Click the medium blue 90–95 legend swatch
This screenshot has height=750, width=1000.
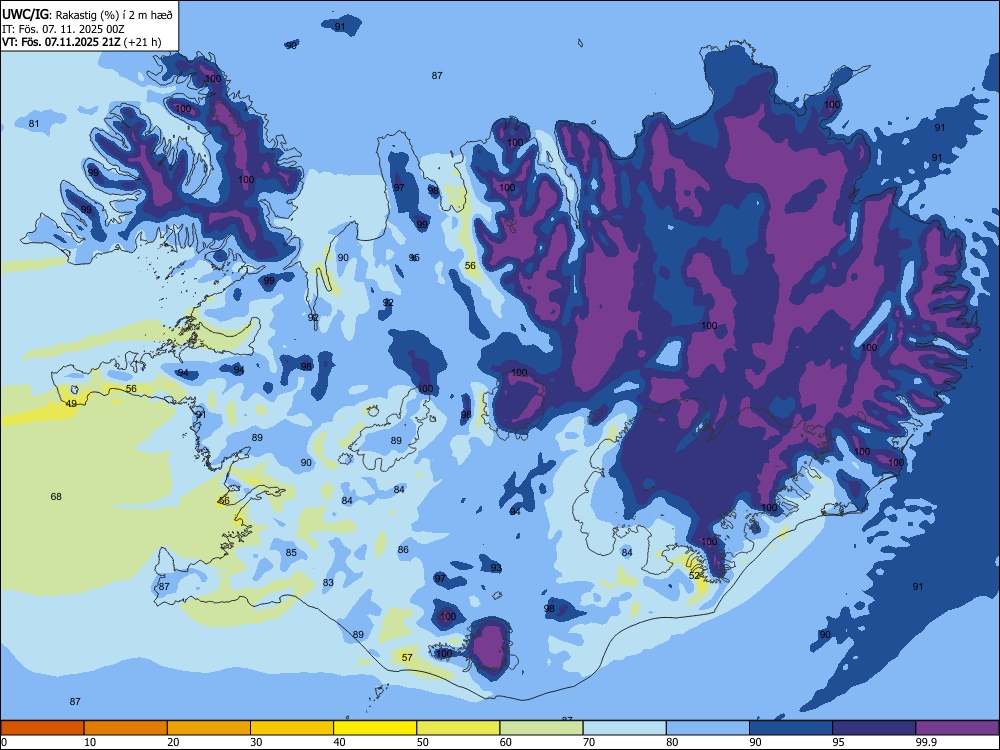coord(791,728)
